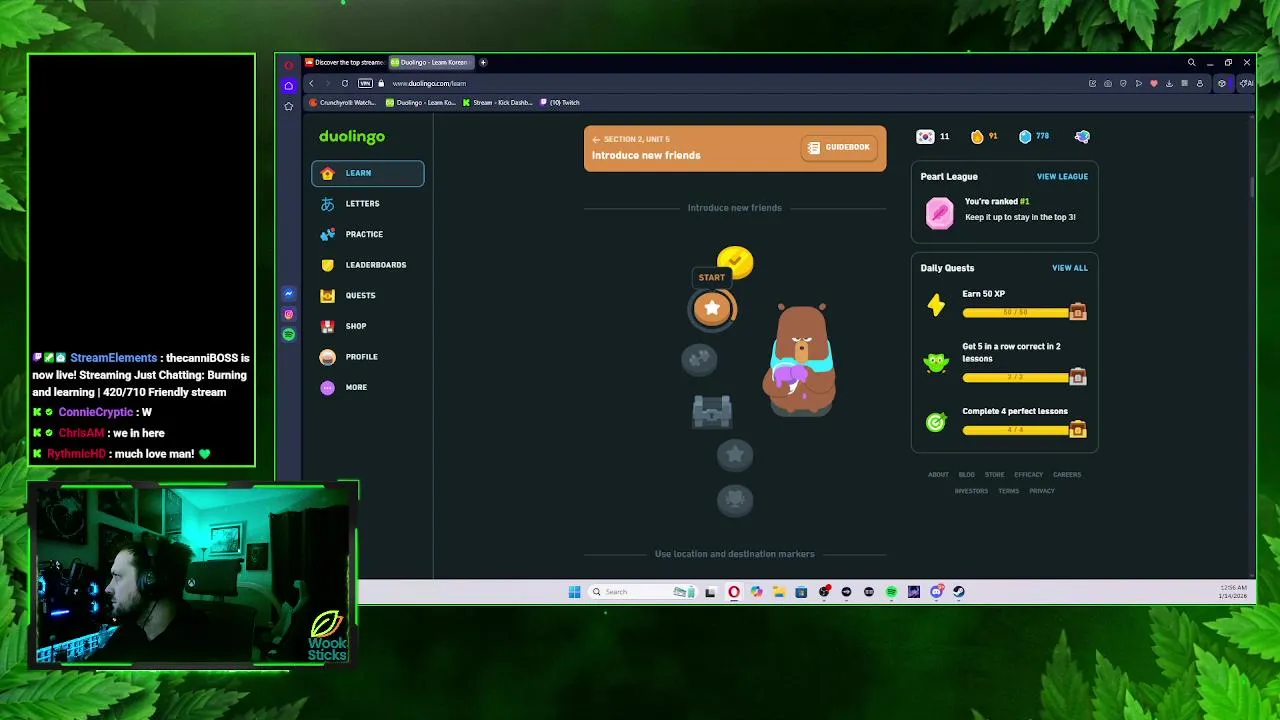
Task: Switch to the Discover the top streams tab
Action: (344, 62)
